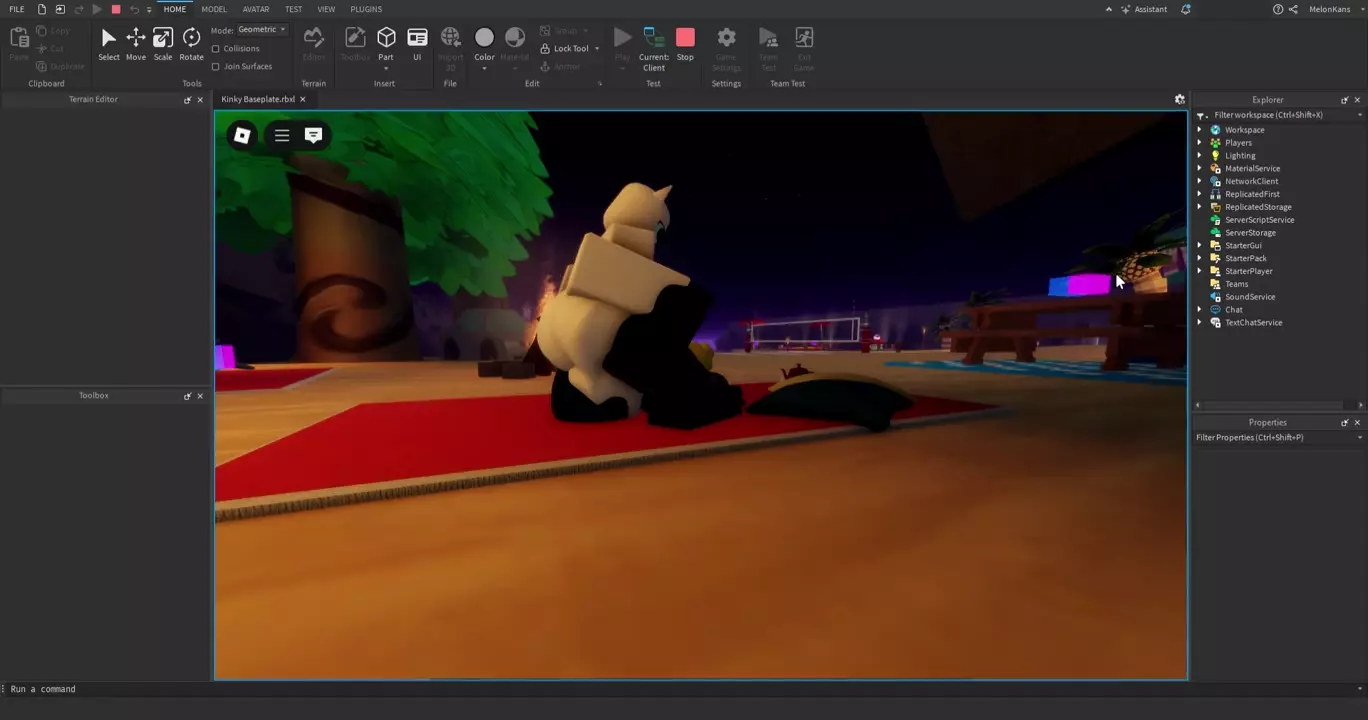
Task: Toggle the Join Surfaces checkbox
Action: (x=216, y=67)
